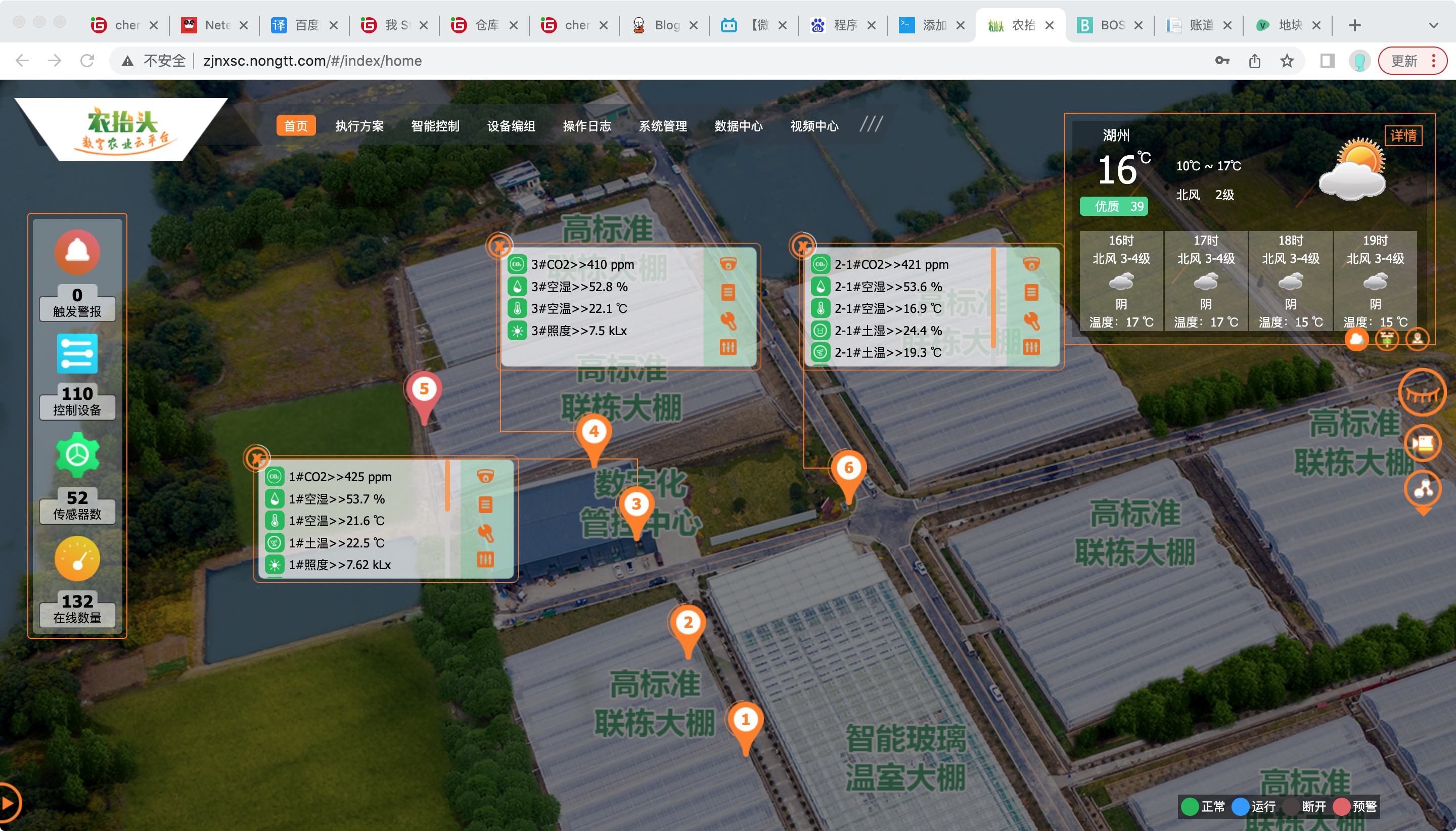
Task: Open the 操作日志 menu
Action: (587, 125)
